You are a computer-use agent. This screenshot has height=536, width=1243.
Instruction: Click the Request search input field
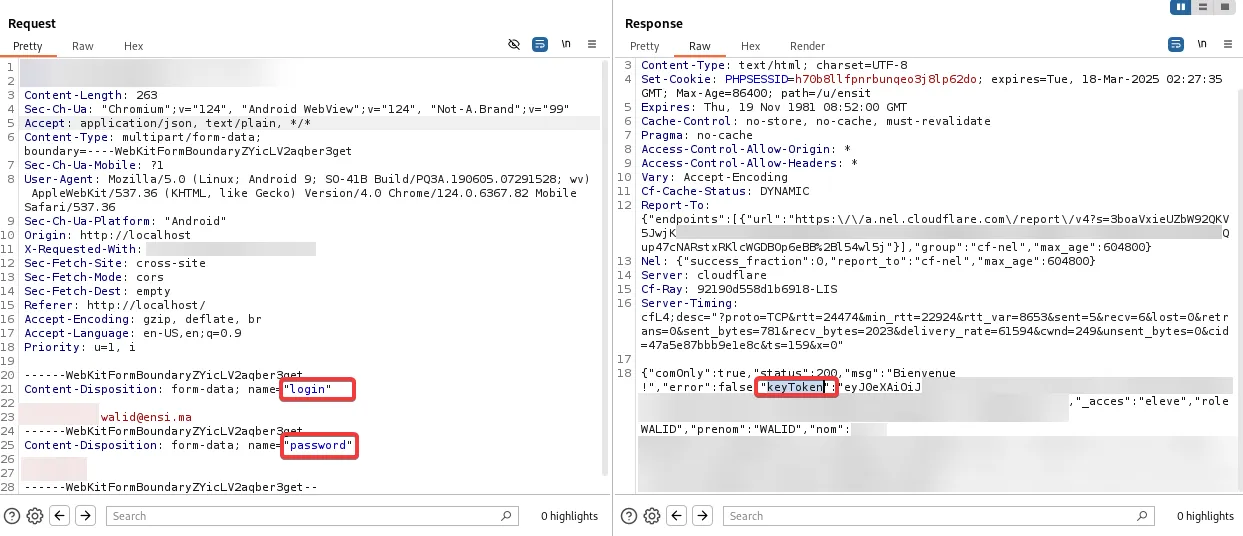tap(300, 516)
